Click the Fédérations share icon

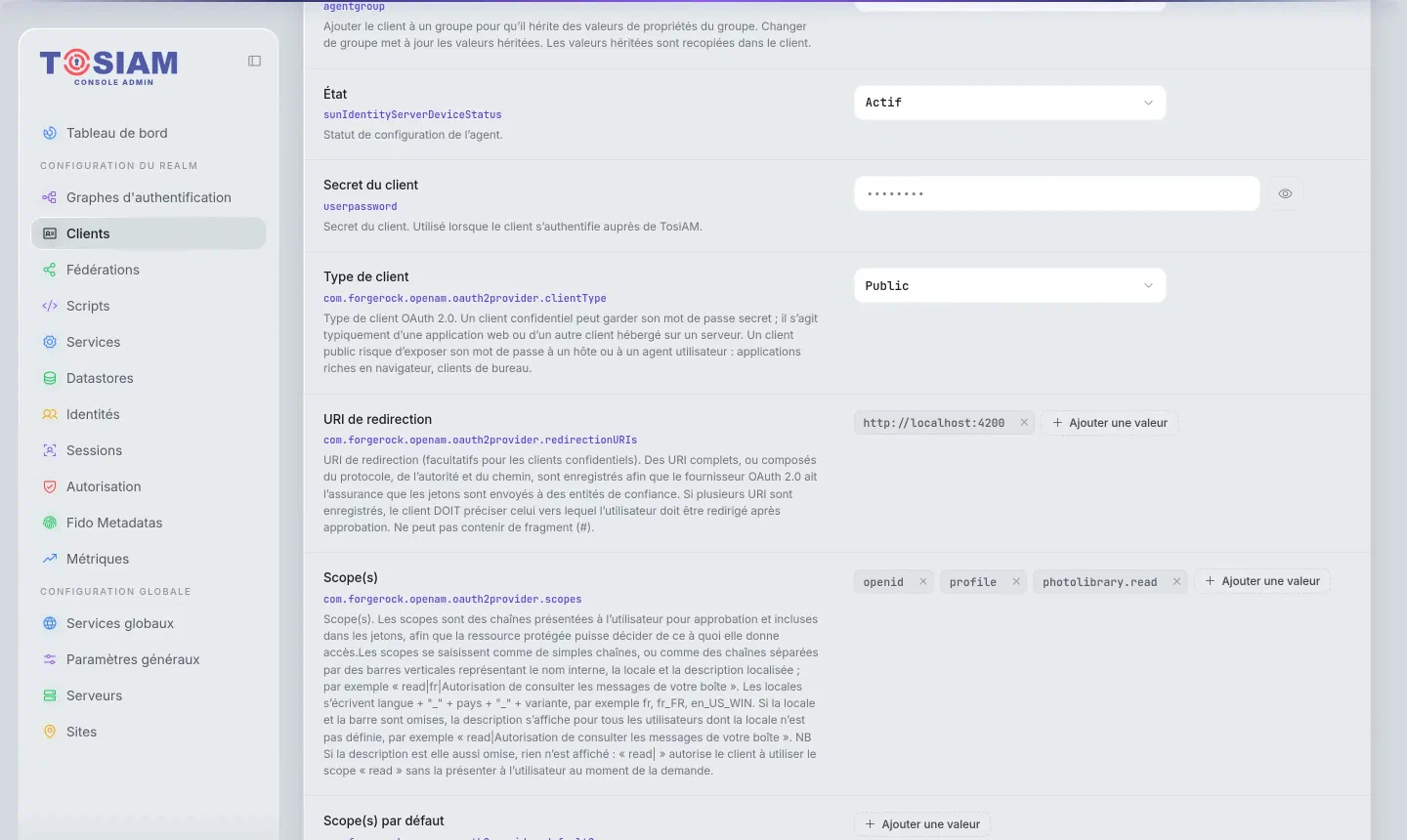pyautogui.click(x=50, y=270)
